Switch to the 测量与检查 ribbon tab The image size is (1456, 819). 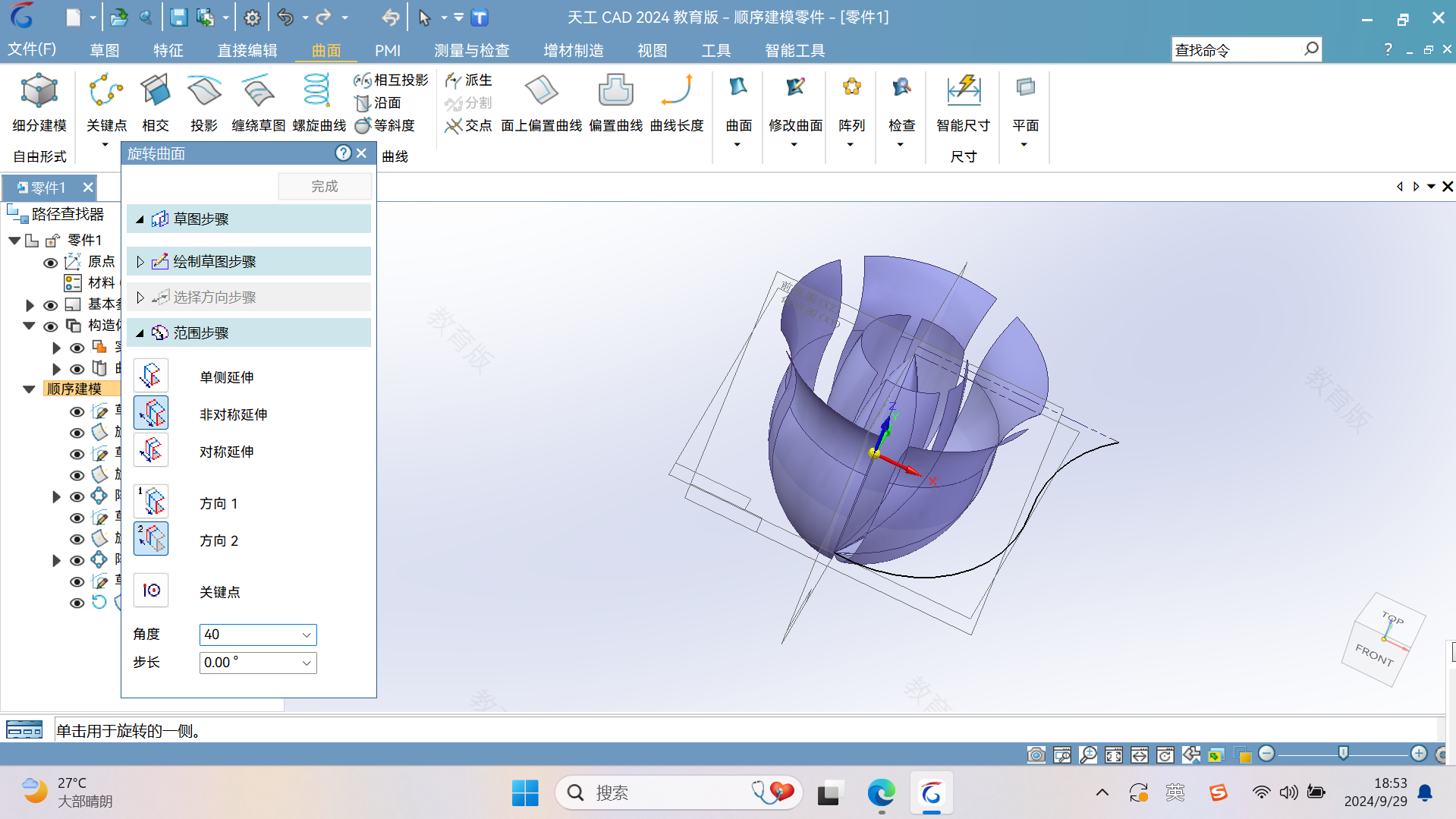pyautogui.click(x=472, y=50)
